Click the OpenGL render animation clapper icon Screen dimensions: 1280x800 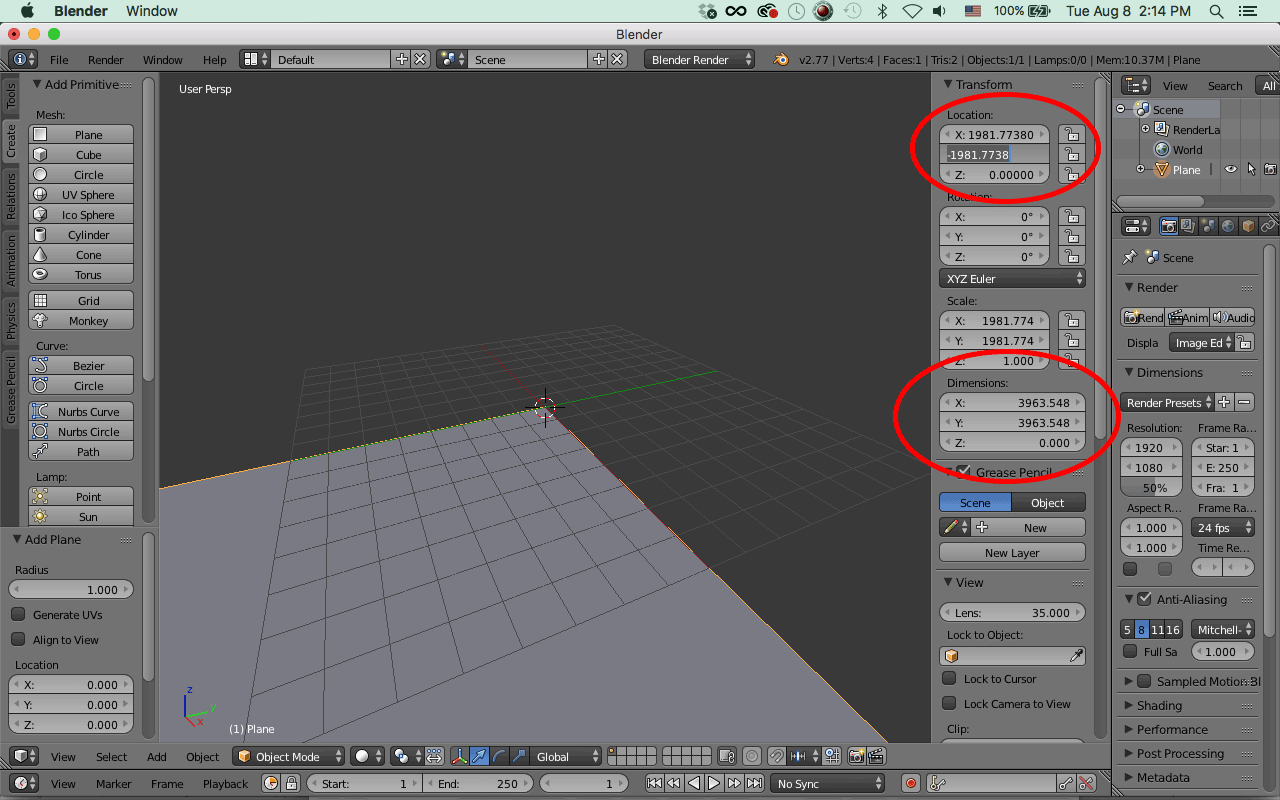(x=876, y=756)
